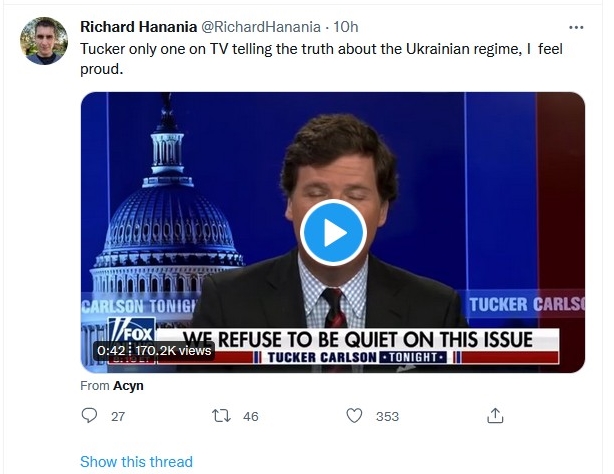Click the 10h timestamp link

346,27
